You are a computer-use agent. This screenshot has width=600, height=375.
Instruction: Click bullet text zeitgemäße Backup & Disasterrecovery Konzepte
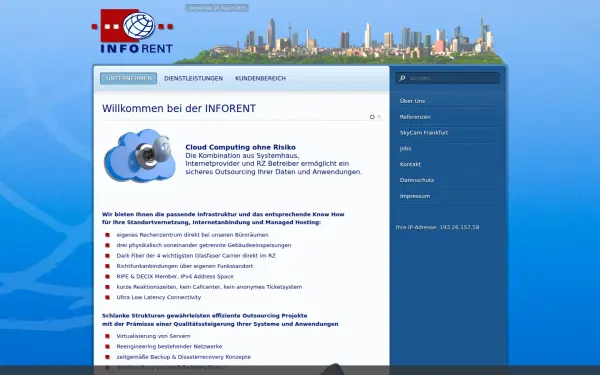coord(183,357)
